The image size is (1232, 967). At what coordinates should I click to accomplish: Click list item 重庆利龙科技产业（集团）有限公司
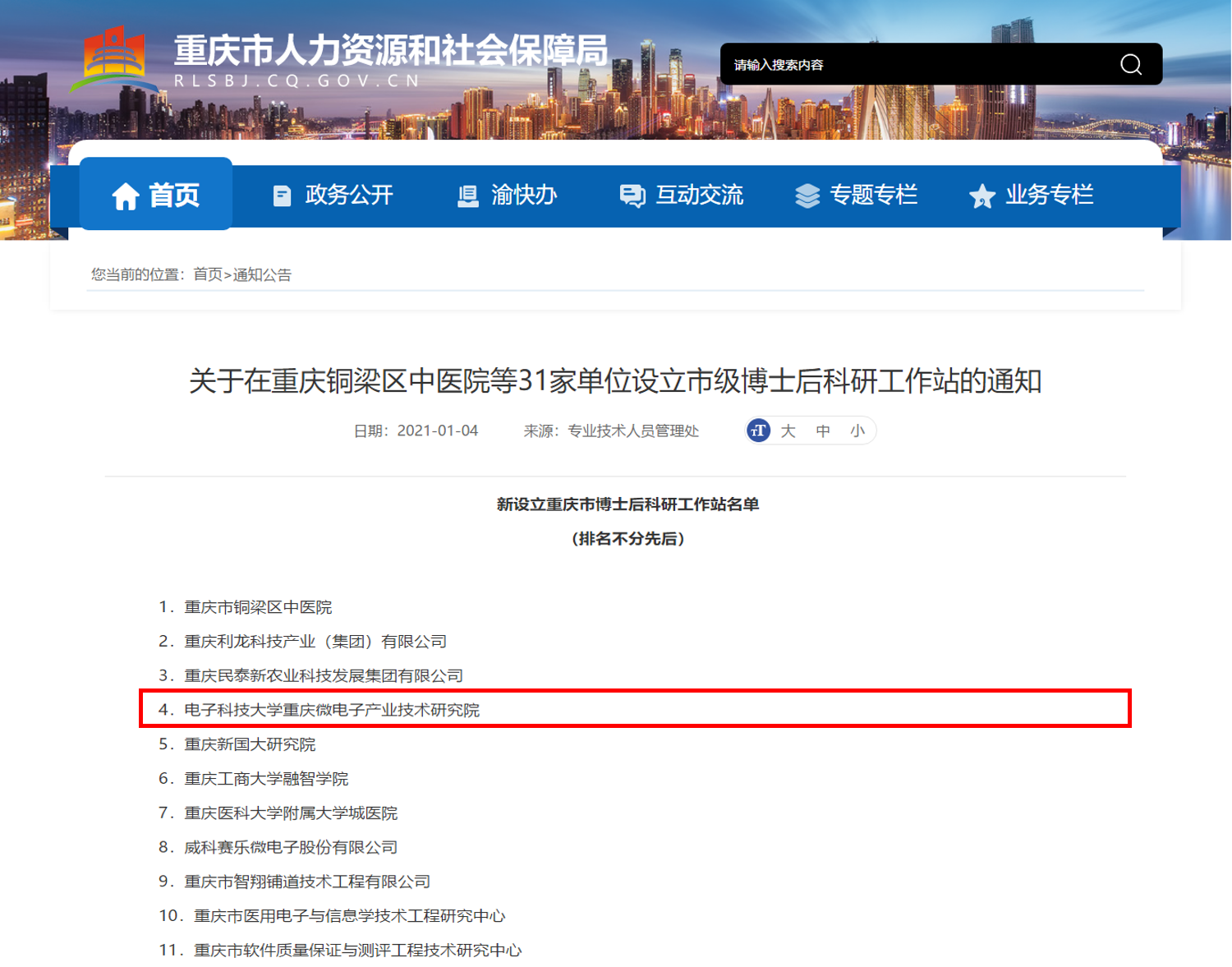315,642
